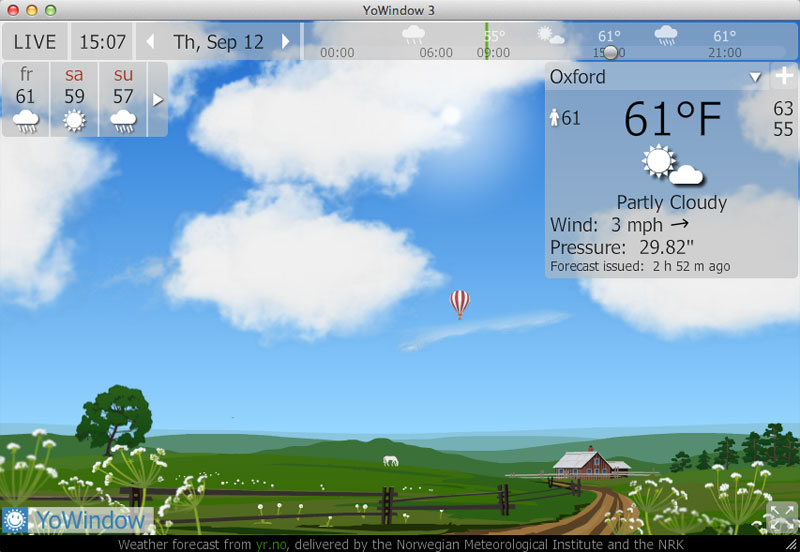The image size is (800, 552).
Task: Click the hot air balloon
Action: pyautogui.click(x=459, y=304)
